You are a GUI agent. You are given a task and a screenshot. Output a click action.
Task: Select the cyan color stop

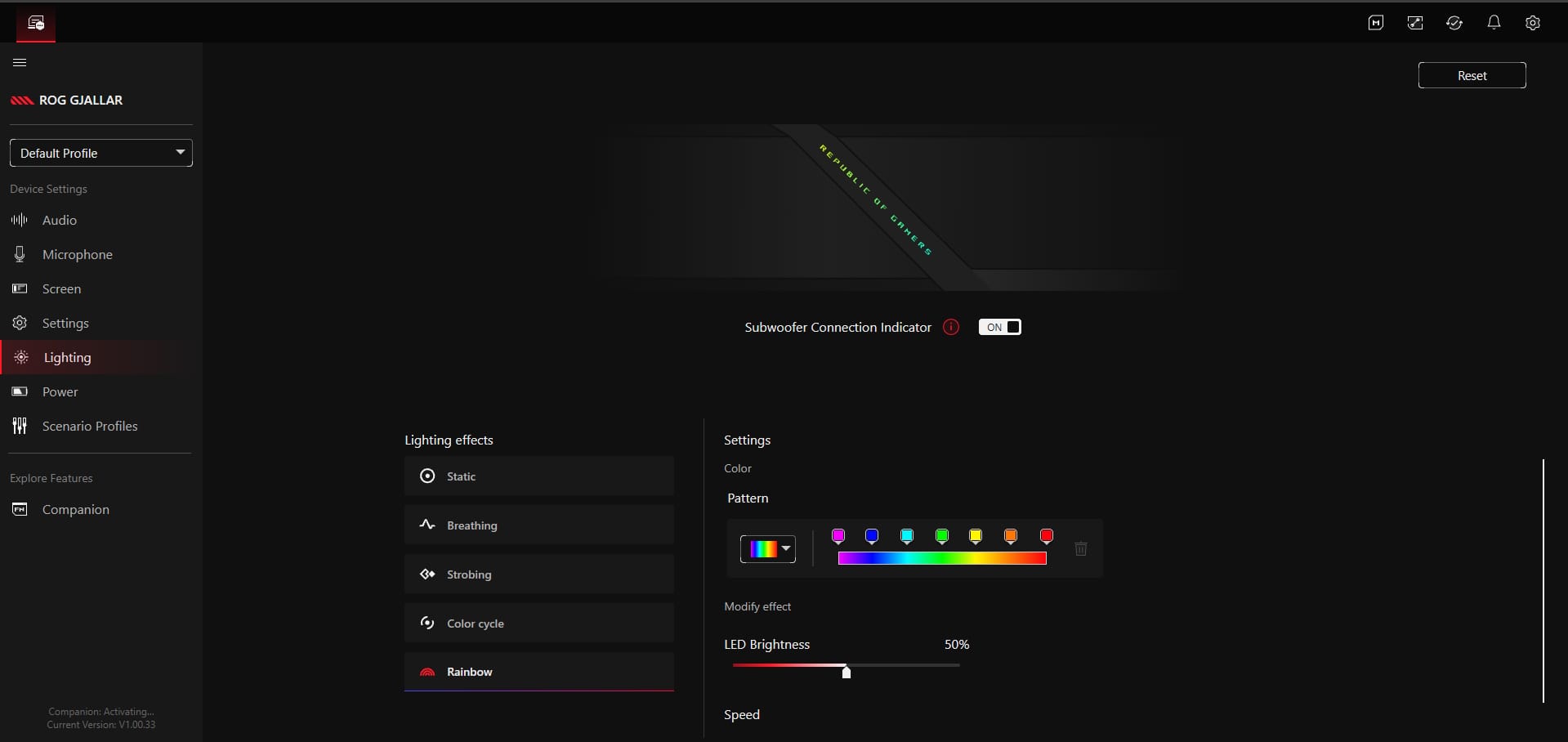tap(906, 536)
